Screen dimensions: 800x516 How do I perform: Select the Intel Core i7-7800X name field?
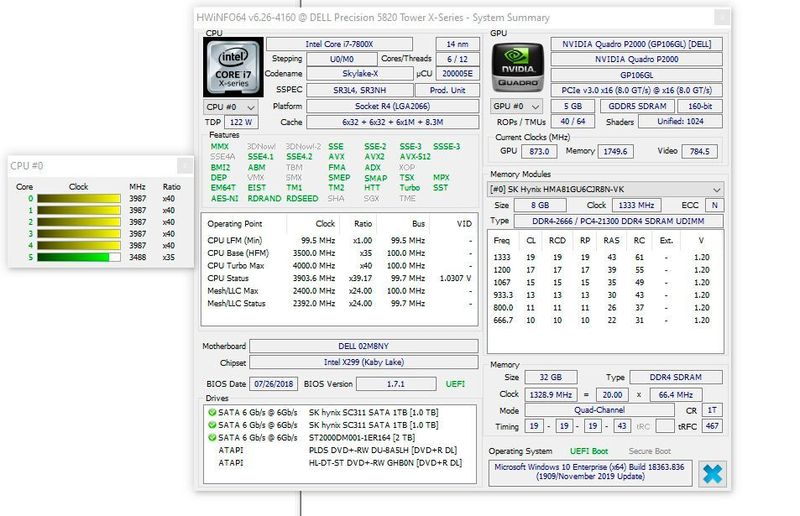(x=339, y=44)
